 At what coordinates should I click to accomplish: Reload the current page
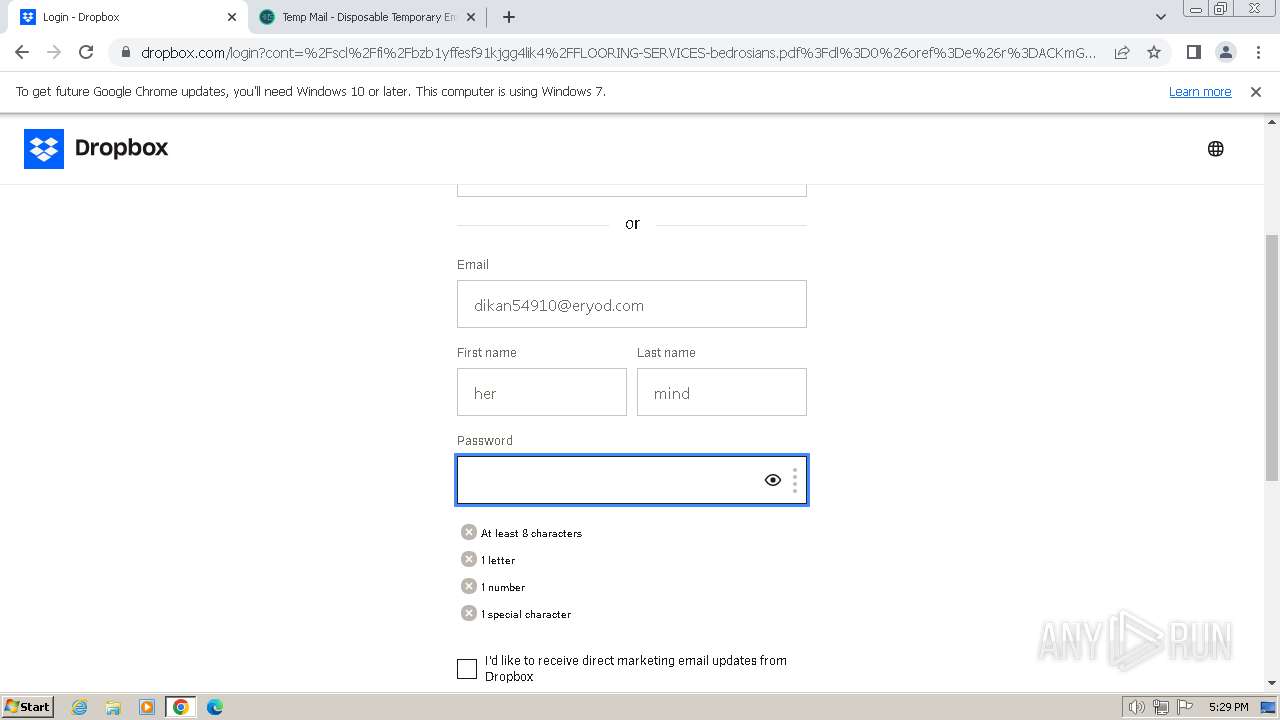(86, 52)
